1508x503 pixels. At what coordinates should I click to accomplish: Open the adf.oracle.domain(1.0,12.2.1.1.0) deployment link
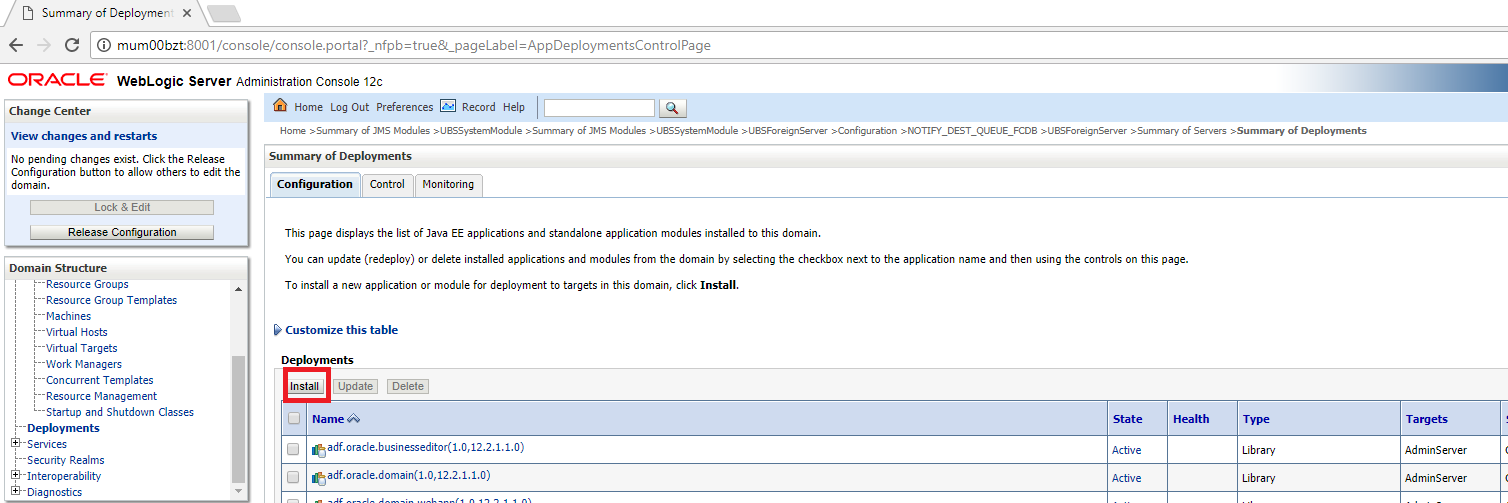(x=409, y=475)
